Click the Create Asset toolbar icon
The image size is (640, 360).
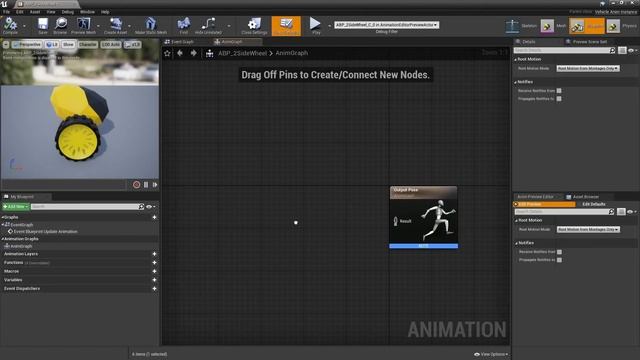tap(116, 25)
